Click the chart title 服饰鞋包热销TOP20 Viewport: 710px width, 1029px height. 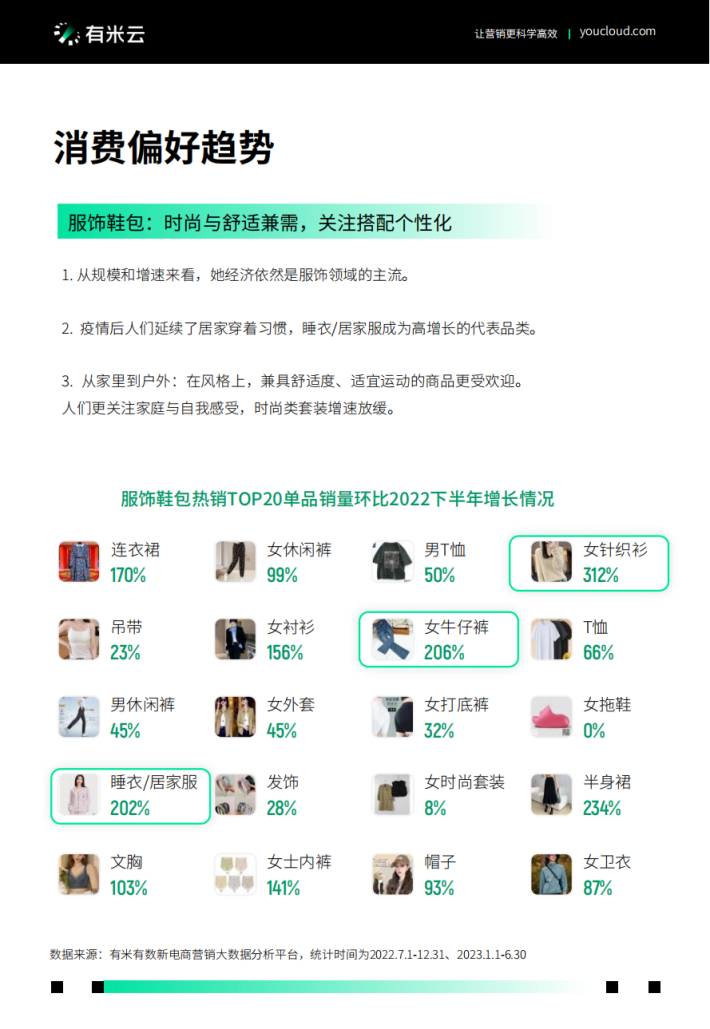[x=337, y=499]
